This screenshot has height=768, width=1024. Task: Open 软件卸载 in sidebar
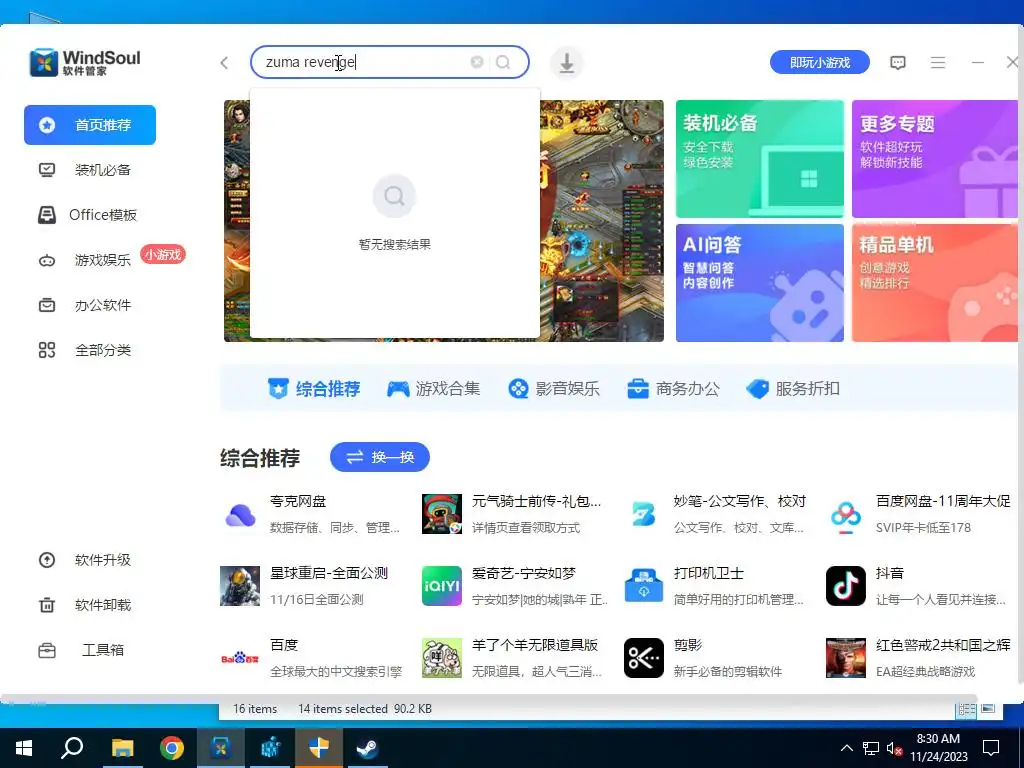[x=90, y=605]
